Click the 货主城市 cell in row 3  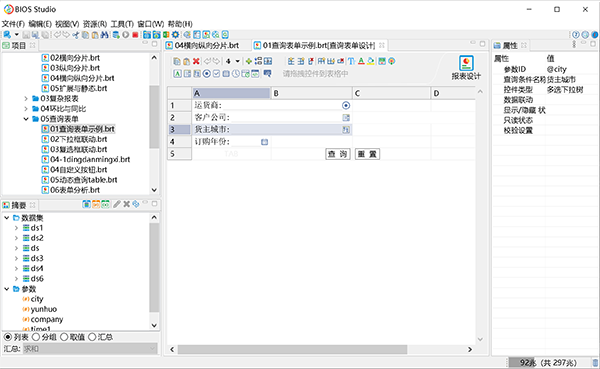272,130
